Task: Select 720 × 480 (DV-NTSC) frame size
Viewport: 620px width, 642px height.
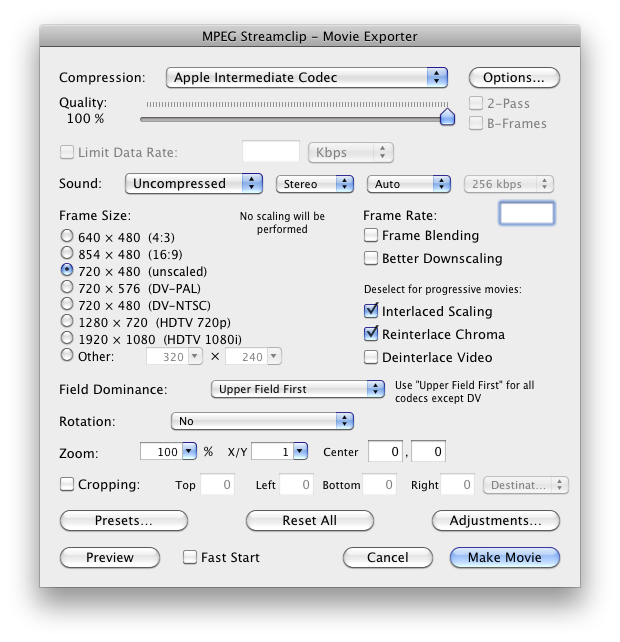Action: click(67, 304)
